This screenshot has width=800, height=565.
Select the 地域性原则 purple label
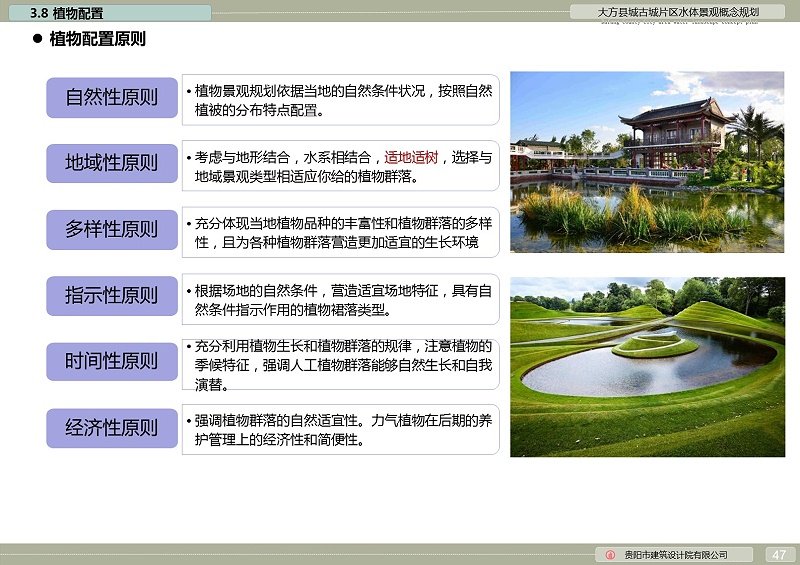[x=112, y=163]
